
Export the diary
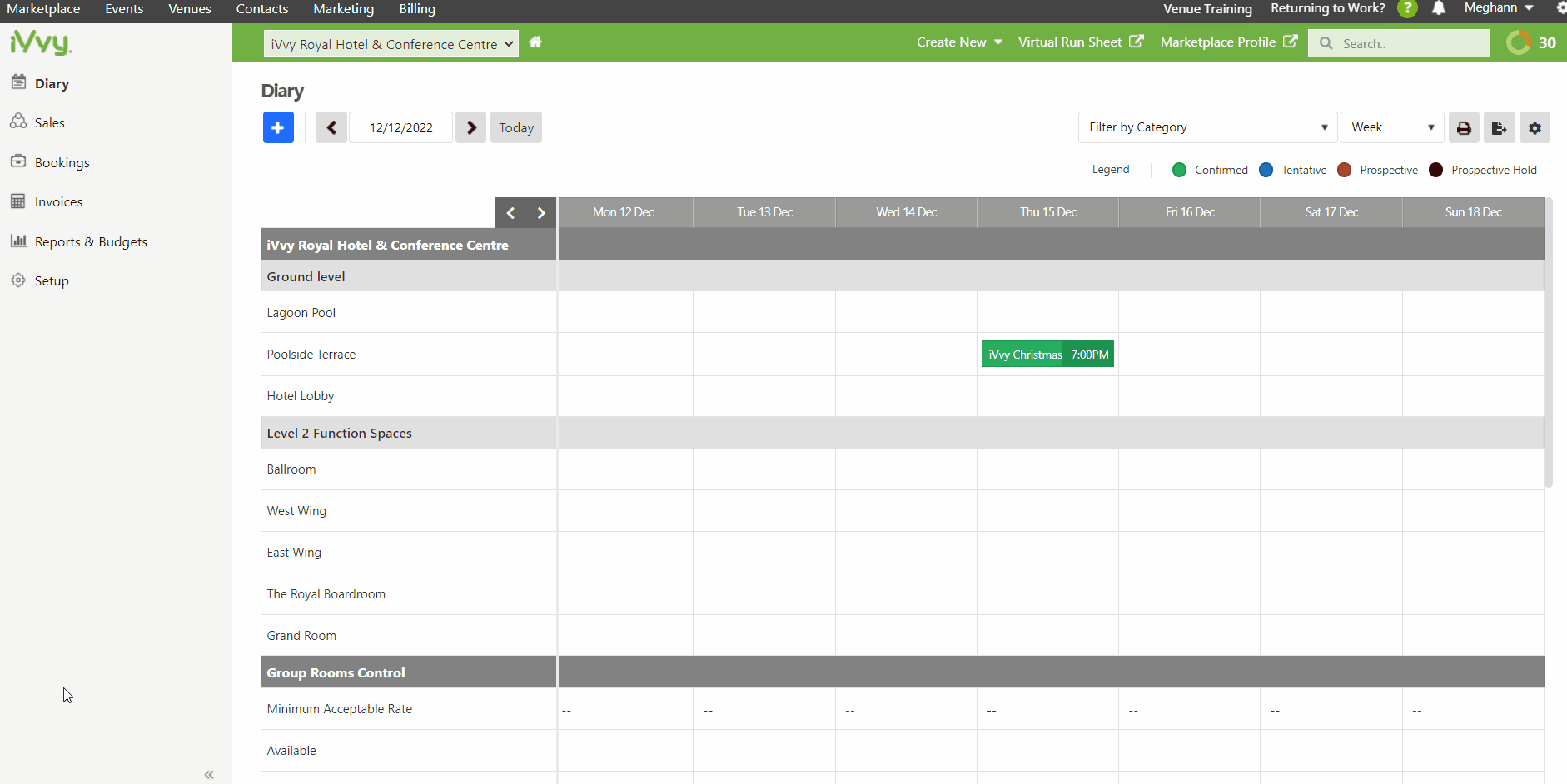(x=1499, y=127)
